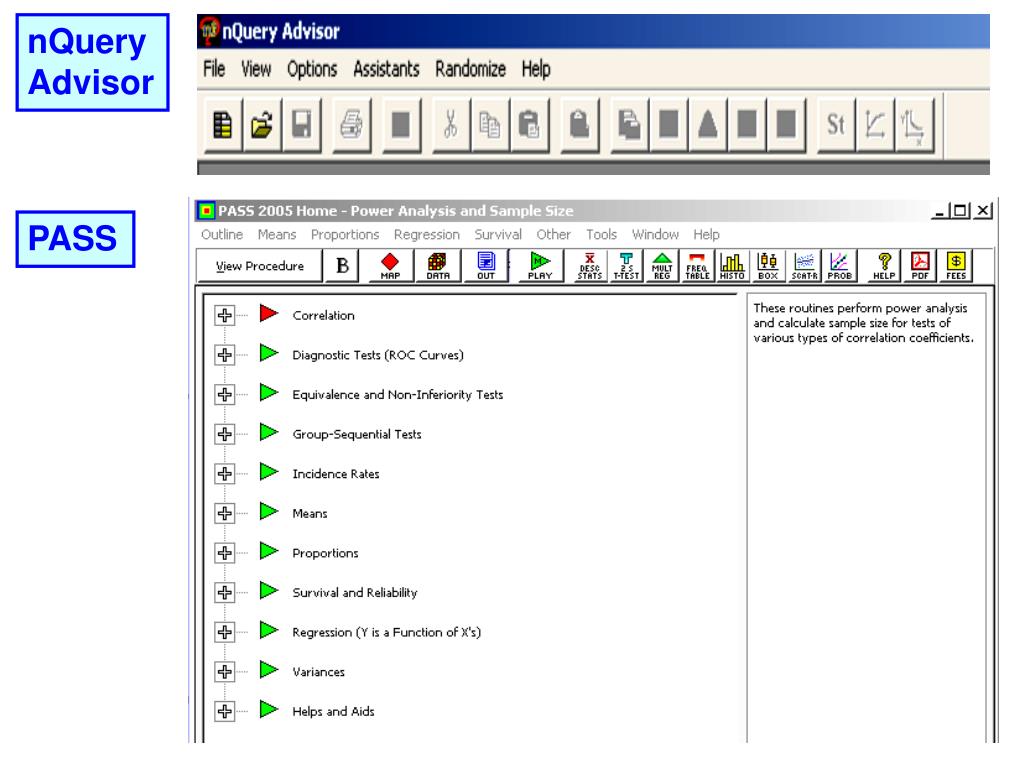Select the 'Variances' tree label
Viewport: 1024px width, 768px height.
click(318, 672)
